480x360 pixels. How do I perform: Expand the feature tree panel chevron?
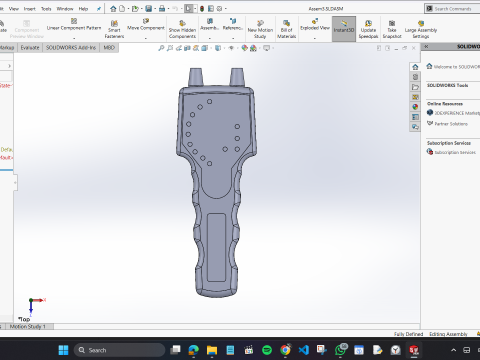[x=9, y=66]
